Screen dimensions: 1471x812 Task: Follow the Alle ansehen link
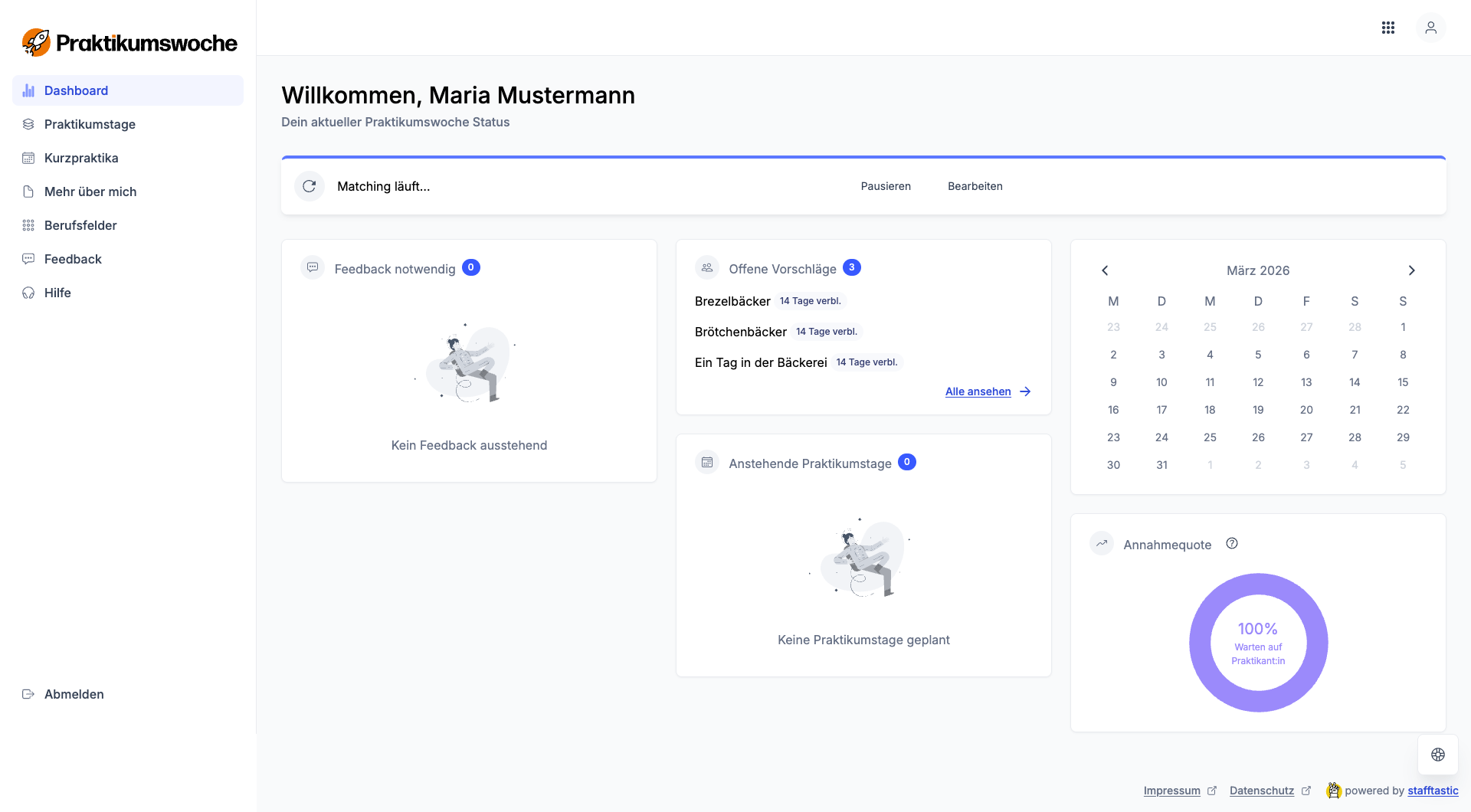(978, 391)
